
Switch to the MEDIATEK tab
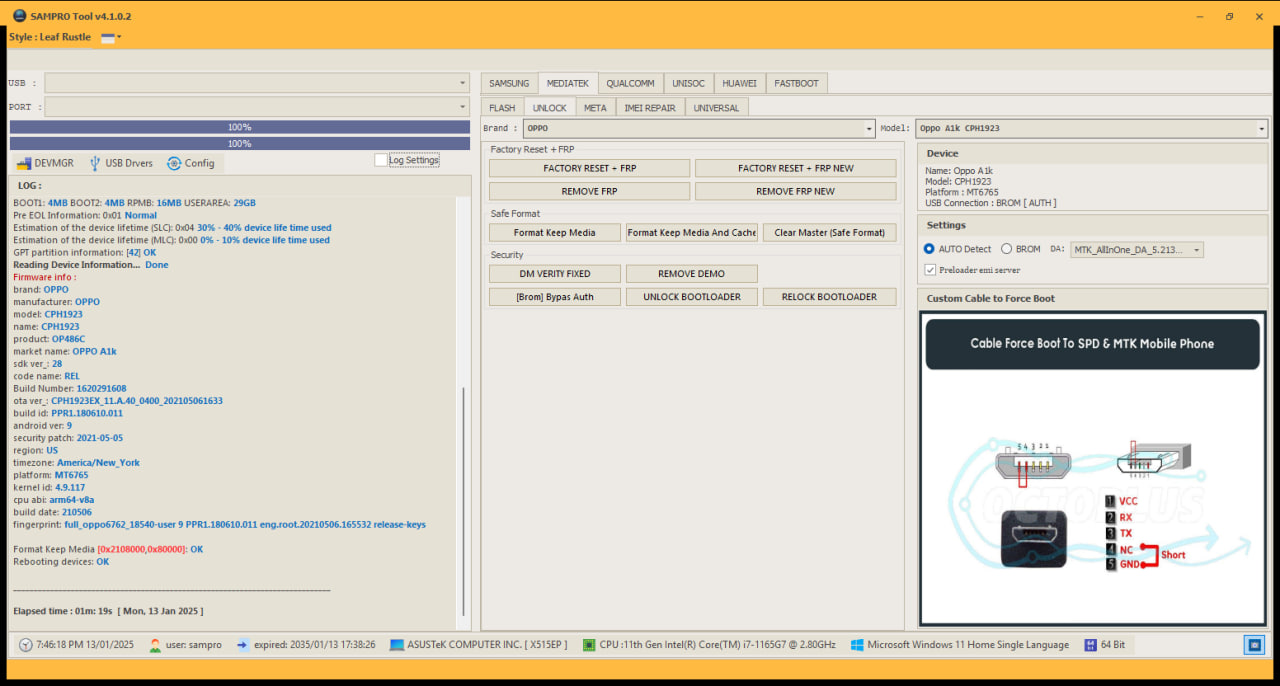pyautogui.click(x=568, y=83)
